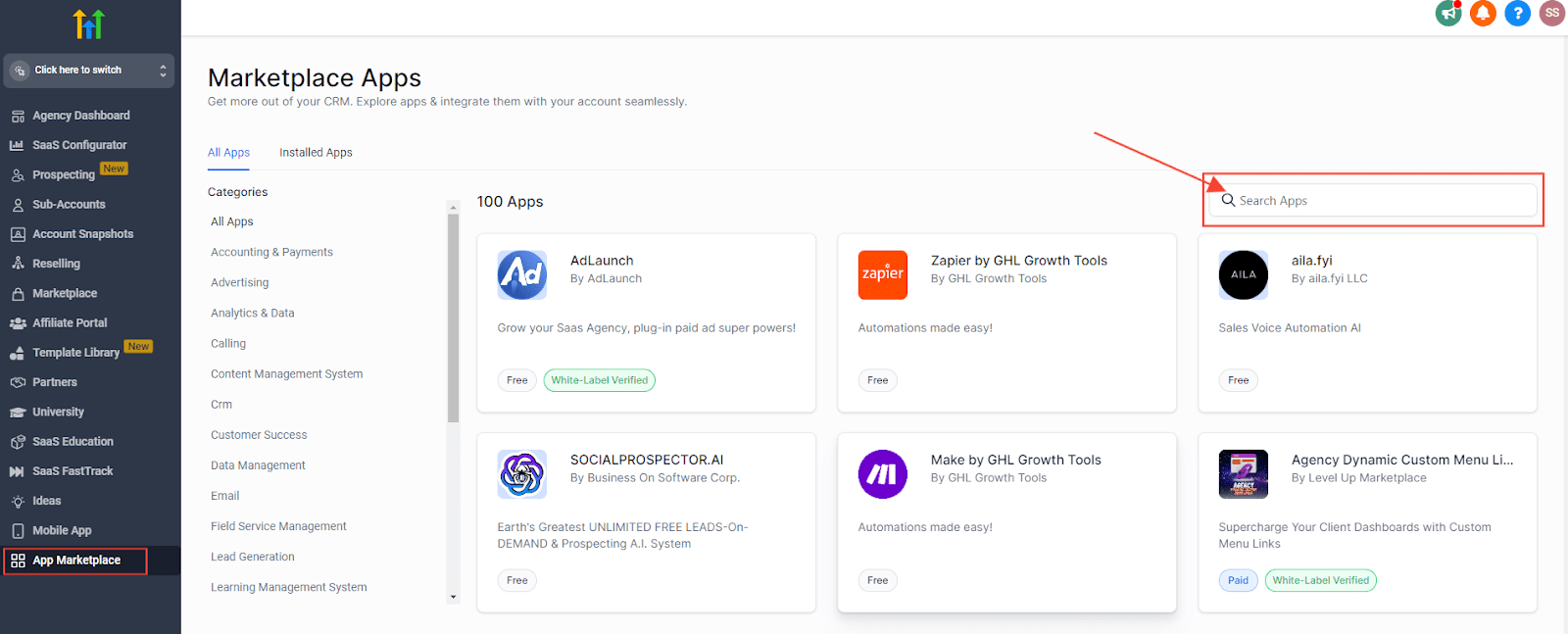Click the New badge next to Prospecting
Image resolution: width=1568 pixels, height=634 pixels.
pos(114,169)
